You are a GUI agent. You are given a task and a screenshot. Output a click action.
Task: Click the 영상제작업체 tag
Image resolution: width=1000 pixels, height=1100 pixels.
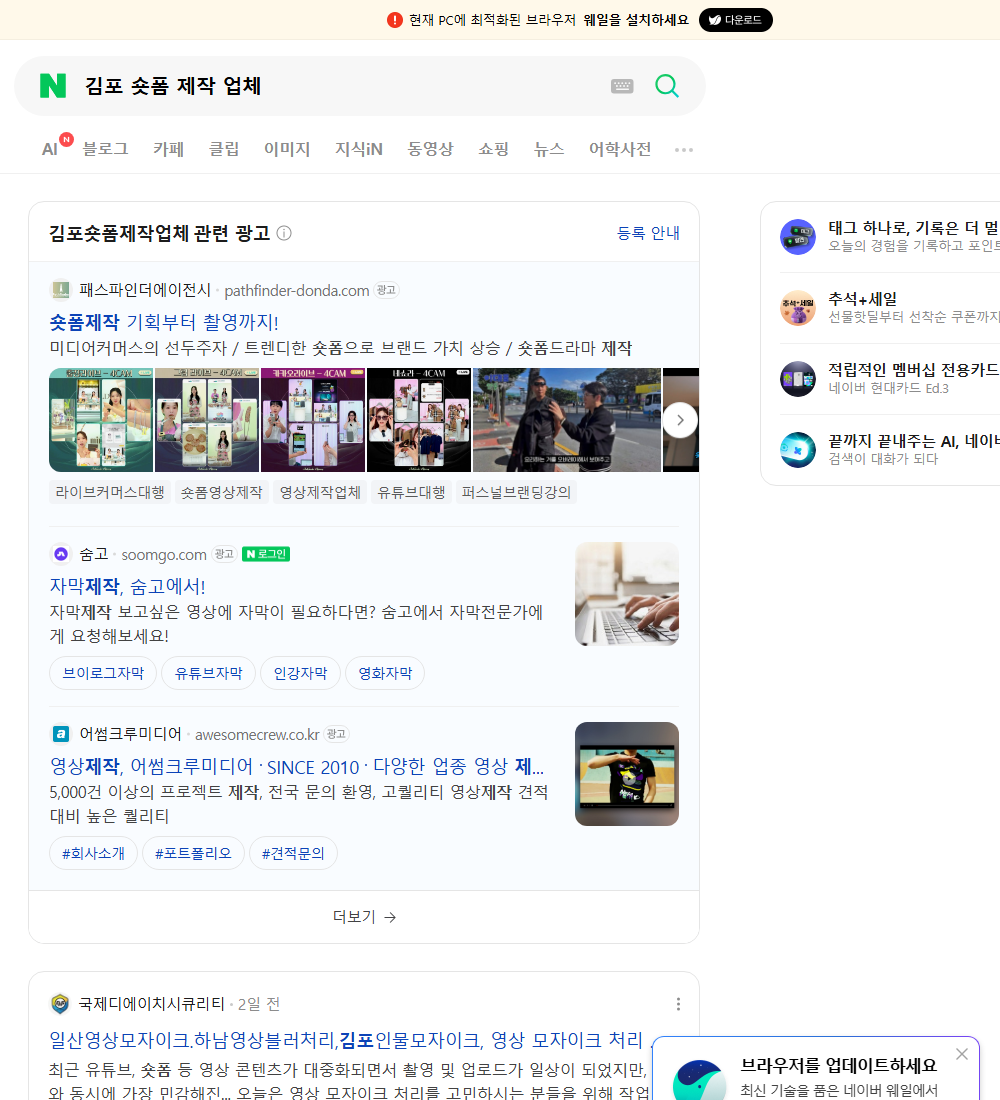point(320,492)
